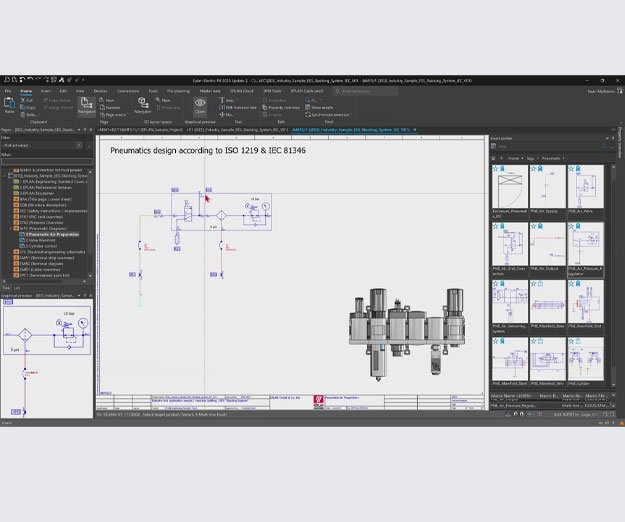Screen dimensions: 625x522
Task: Click the Insert center home icon
Action: click(493, 158)
